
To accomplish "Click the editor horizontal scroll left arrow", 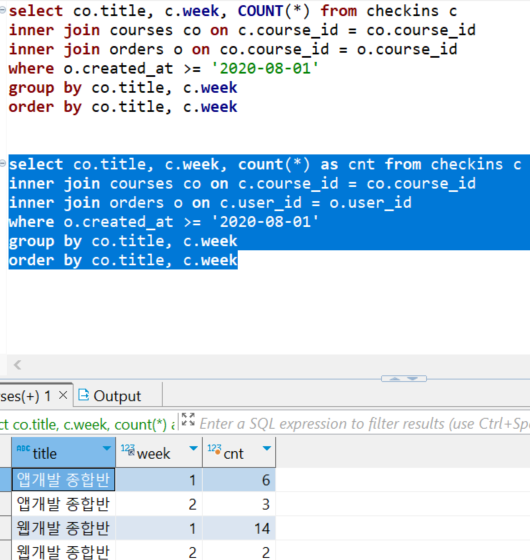I will [x=18, y=365].
